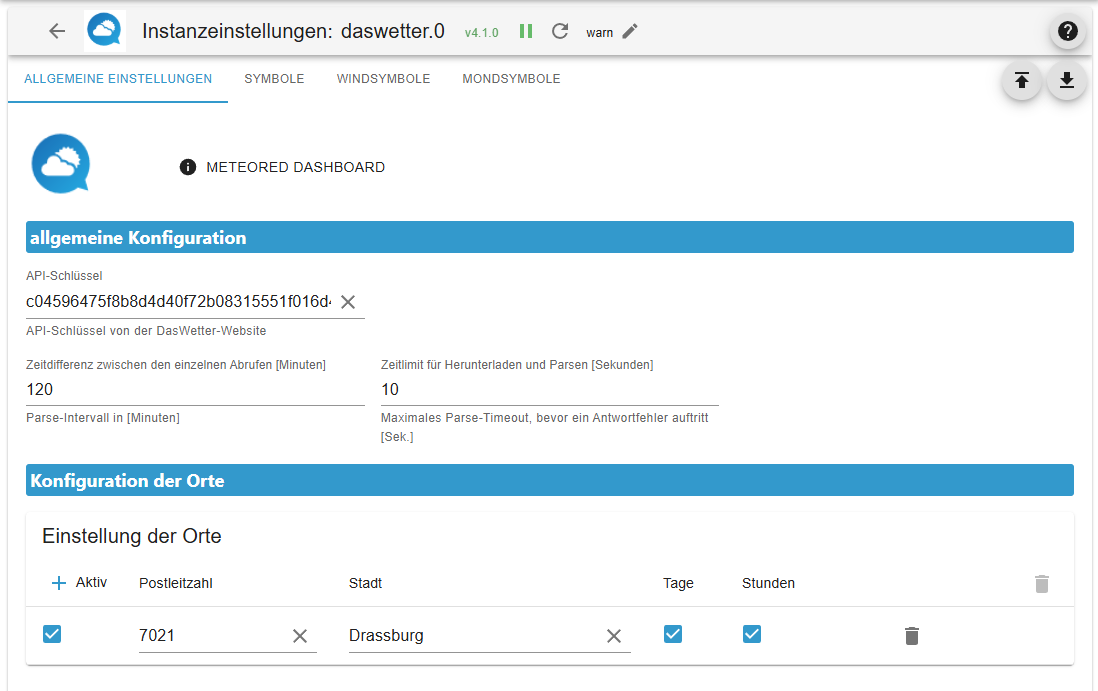Click API-Schlüssel von der DasWetter-Website hint
The width and height of the screenshot is (1098, 691).
(x=146, y=330)
